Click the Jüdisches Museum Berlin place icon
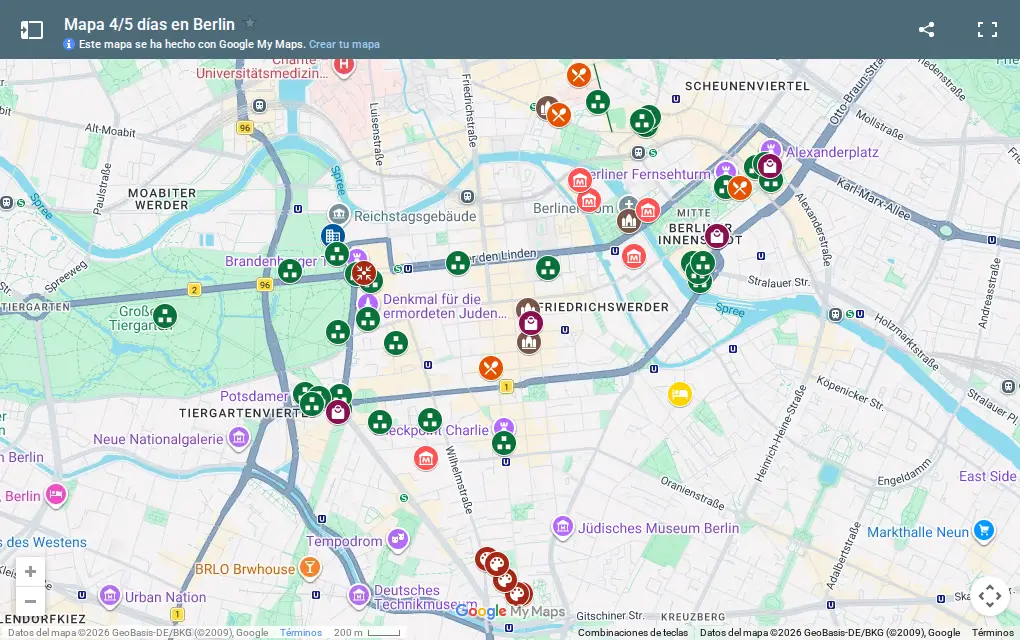The image size is (1020, 640). click(563, 527)
